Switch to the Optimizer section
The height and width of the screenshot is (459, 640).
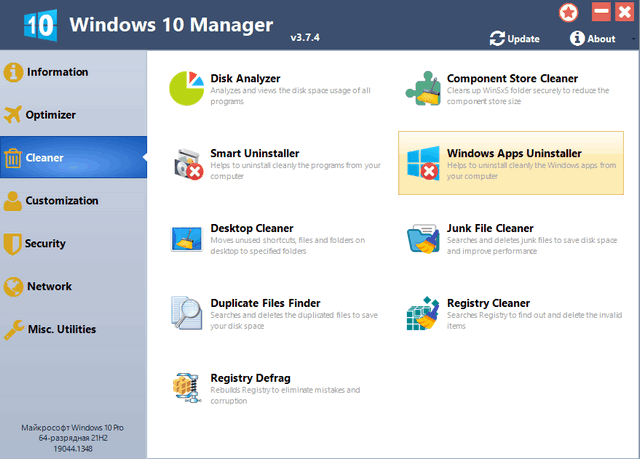coord(51,115)
